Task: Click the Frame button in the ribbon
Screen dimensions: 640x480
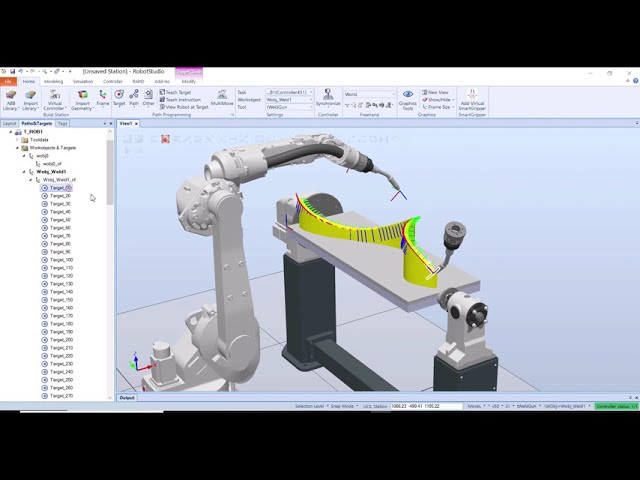Action: [103, 98]
